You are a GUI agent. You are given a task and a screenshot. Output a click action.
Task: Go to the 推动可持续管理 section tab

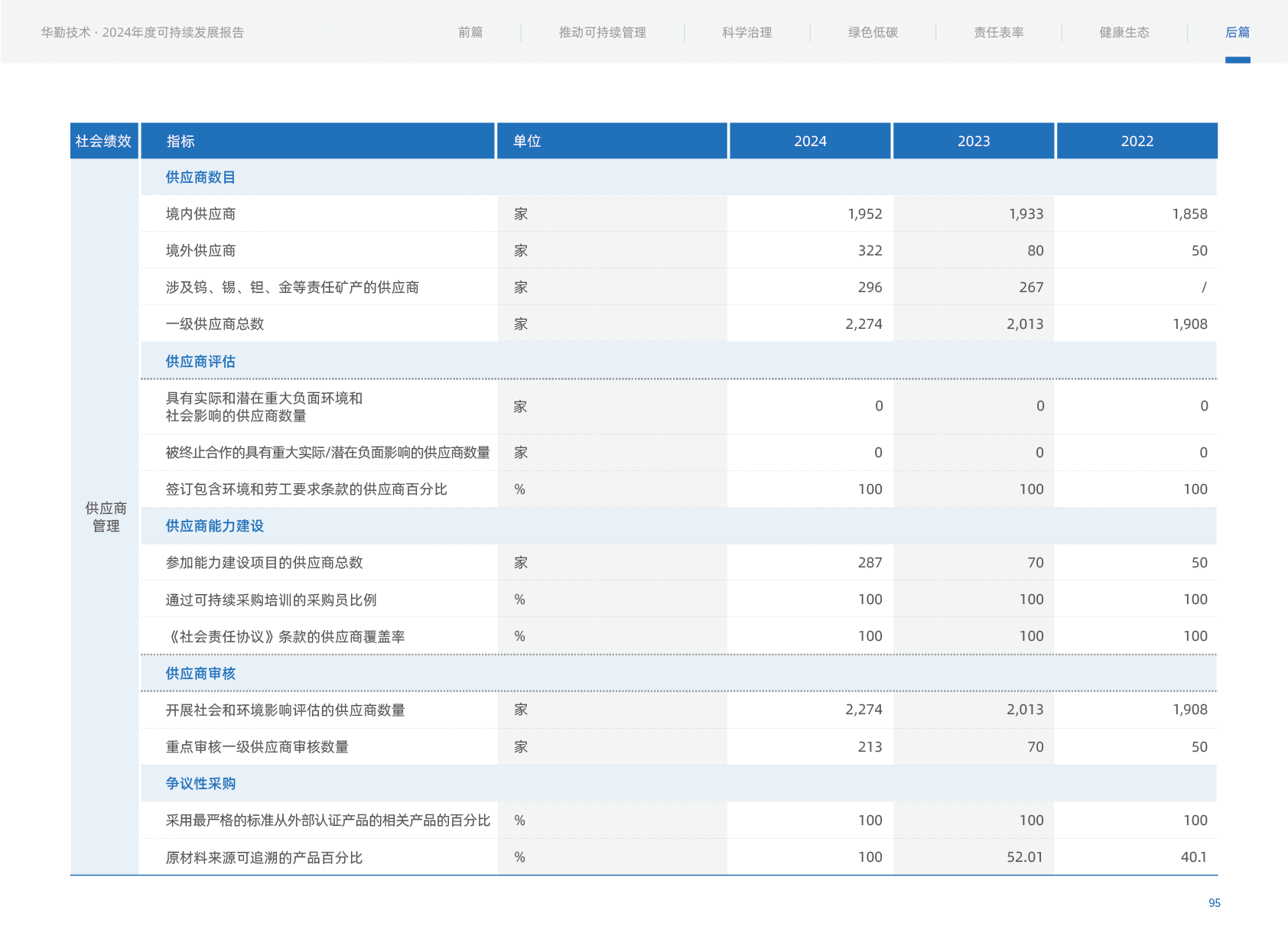(602, 32)
